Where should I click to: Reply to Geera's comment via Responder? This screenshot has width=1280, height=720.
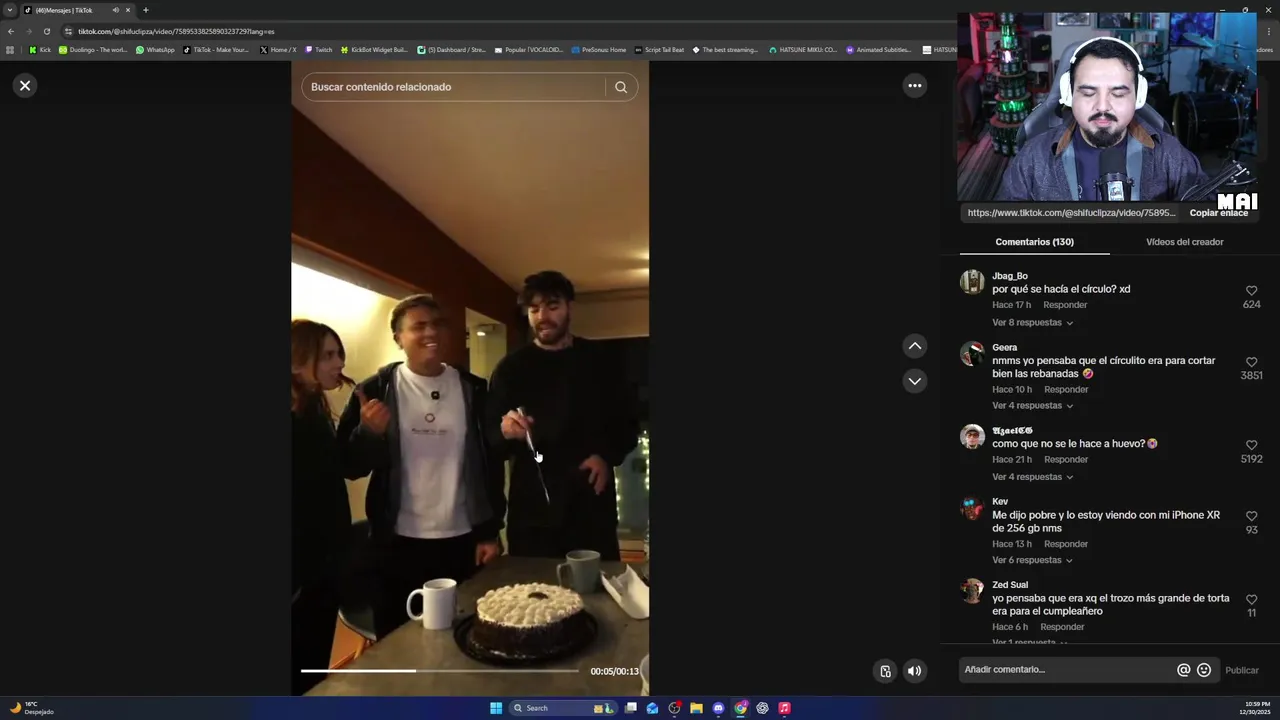pyautogui.click(x=1066, y=390)
